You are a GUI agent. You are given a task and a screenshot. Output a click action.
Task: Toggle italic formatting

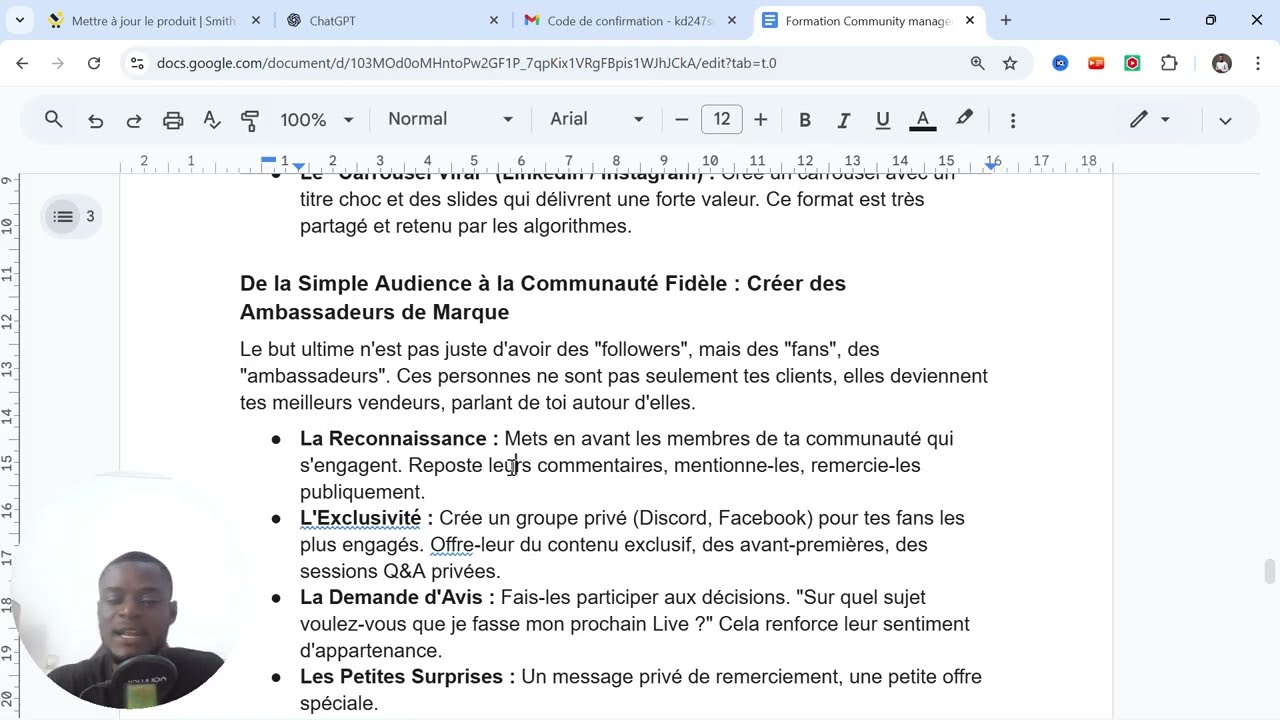843,120
